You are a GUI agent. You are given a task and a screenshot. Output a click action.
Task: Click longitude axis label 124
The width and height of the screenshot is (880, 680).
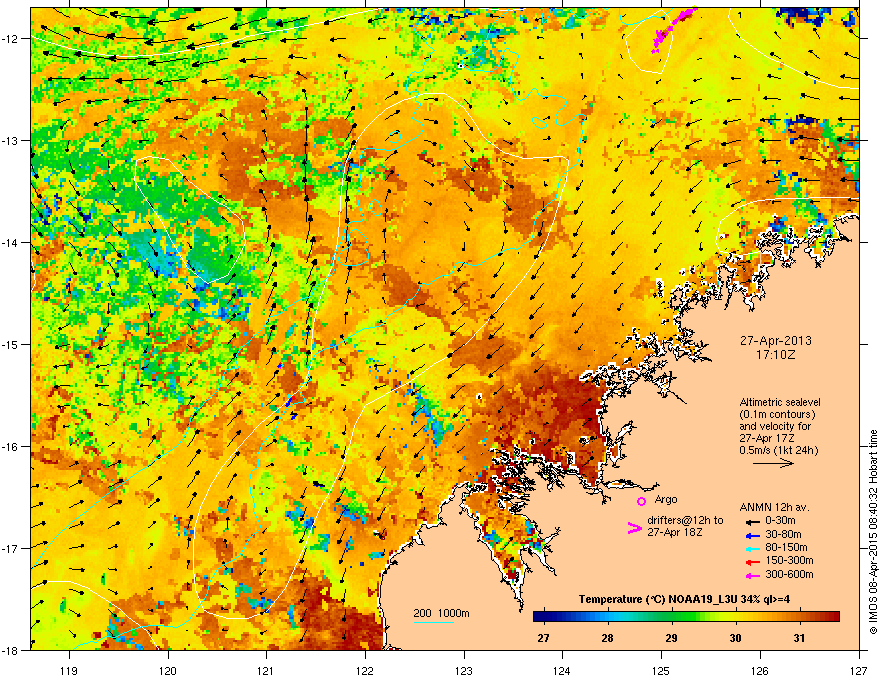[562, 670]
